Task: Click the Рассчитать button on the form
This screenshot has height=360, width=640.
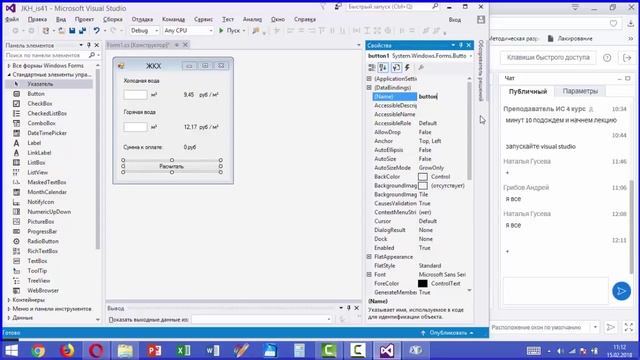Action: 172,166
